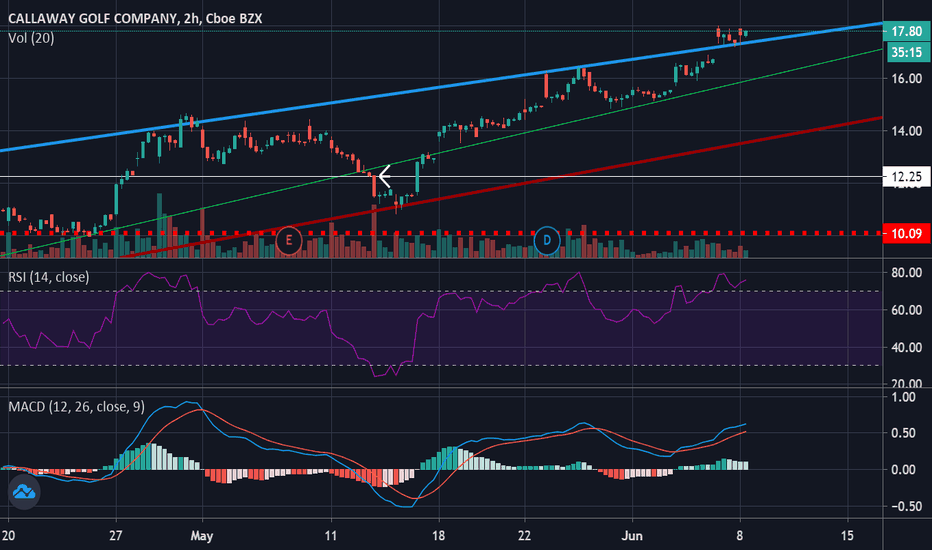Click the '22' date axis label
Screen dimensions: 932x550
click(x=524, y=536)
